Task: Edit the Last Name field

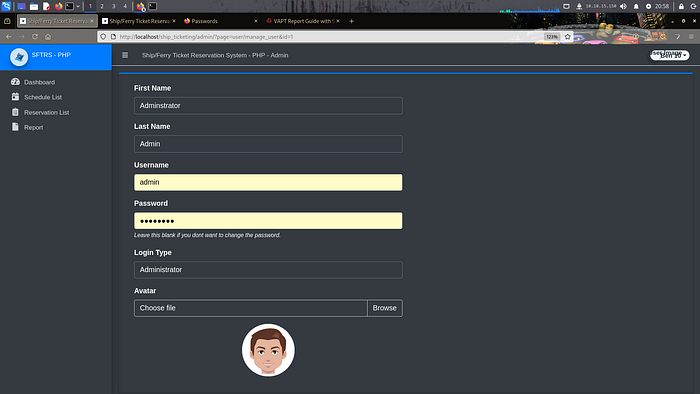Action: click(268, 144)
